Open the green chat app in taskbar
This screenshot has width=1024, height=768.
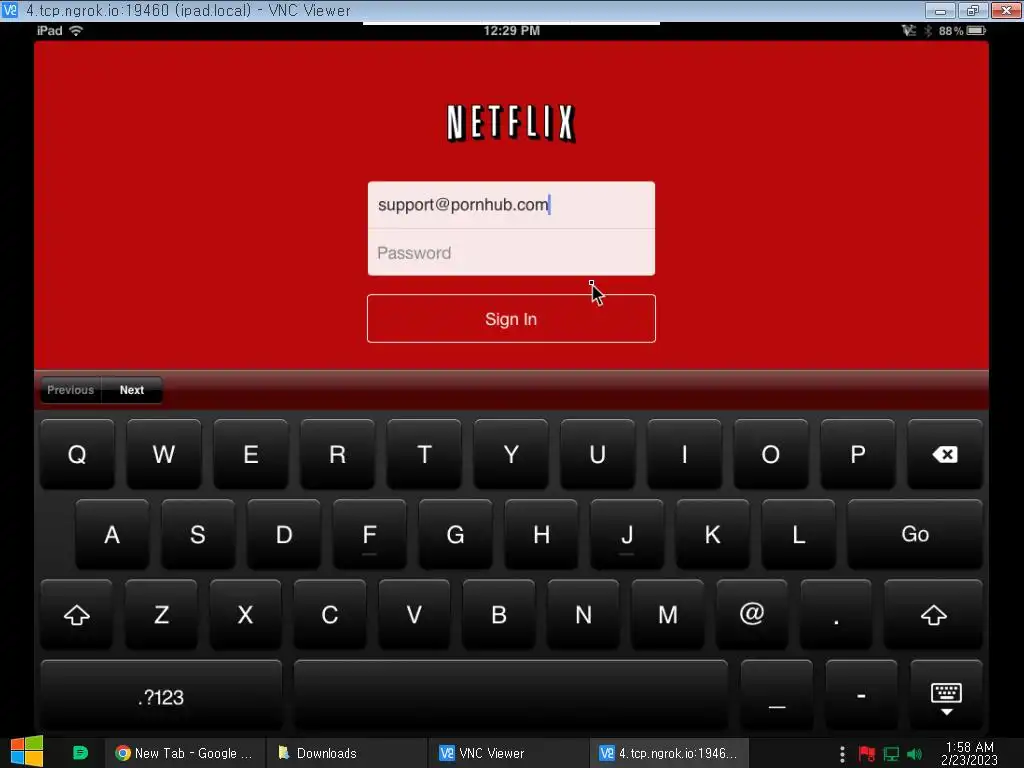point(80,753)
